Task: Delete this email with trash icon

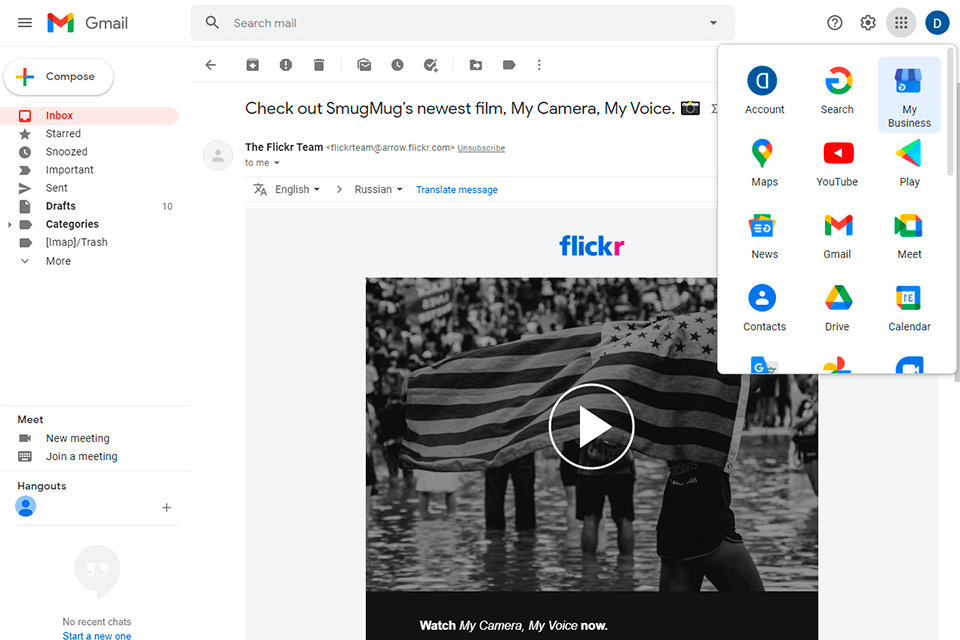Action: tap(318, 65)
